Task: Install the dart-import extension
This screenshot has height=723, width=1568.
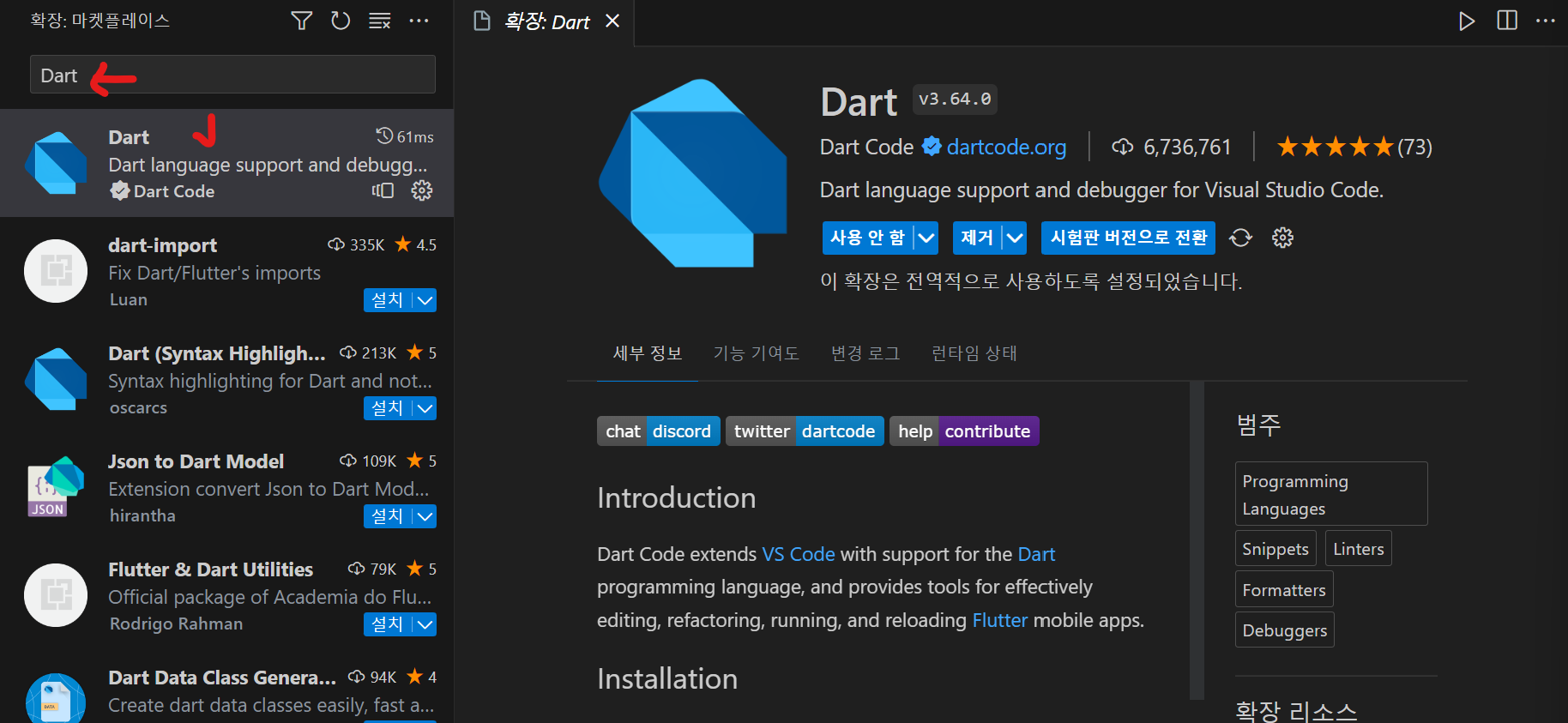Action: point(387,299)
